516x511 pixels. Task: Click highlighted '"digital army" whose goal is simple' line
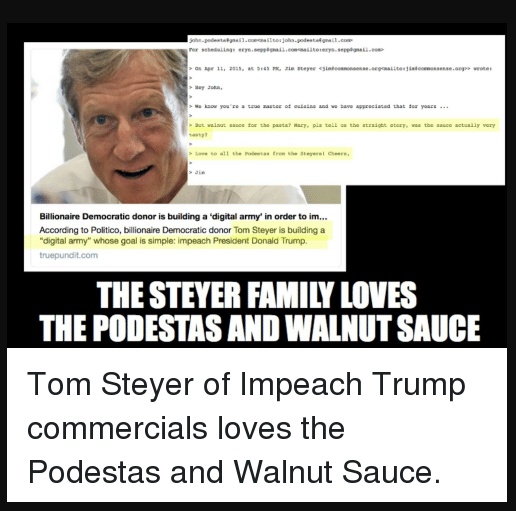(173, 241)
